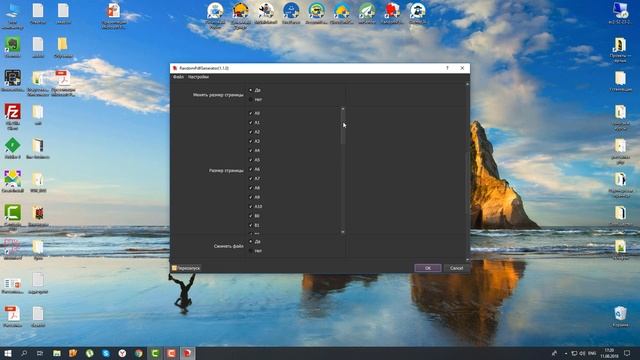Open the Файл menu in RandomPdfGenerator
640x360 pixels.
[178, 77]
